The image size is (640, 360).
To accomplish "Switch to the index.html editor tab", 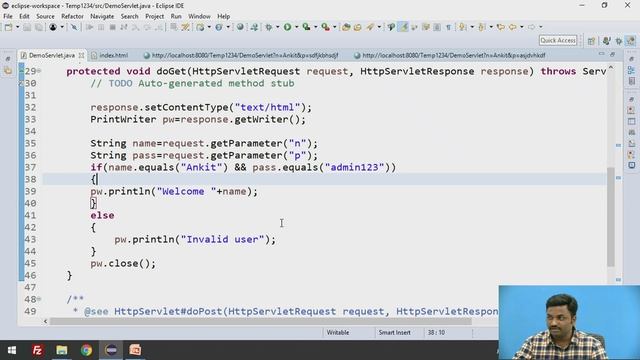I will 110,56.
